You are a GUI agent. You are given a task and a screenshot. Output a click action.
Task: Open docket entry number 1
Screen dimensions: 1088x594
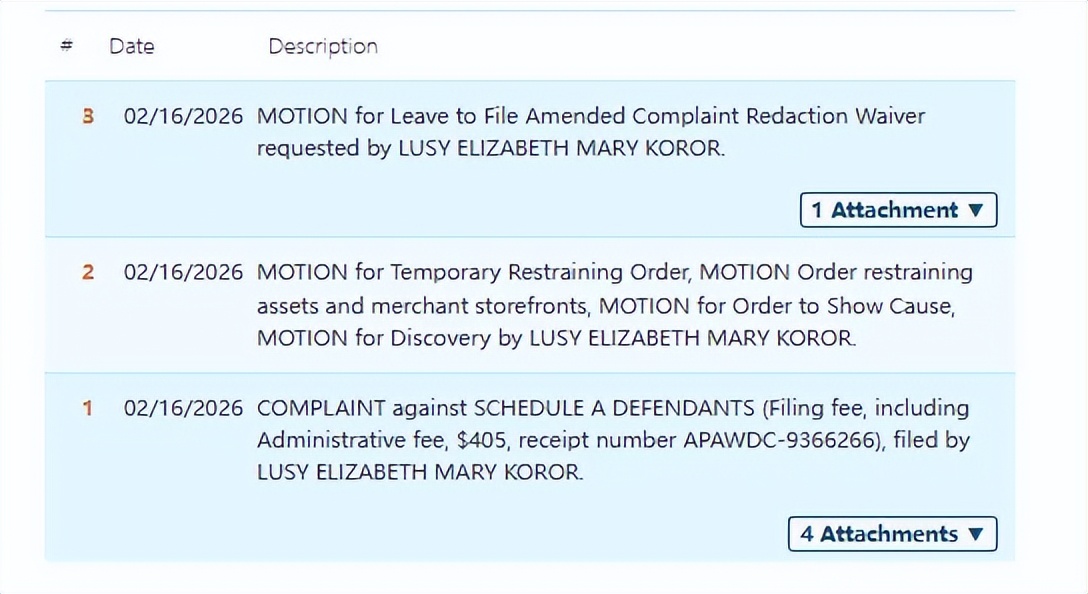tap(88, 408)
